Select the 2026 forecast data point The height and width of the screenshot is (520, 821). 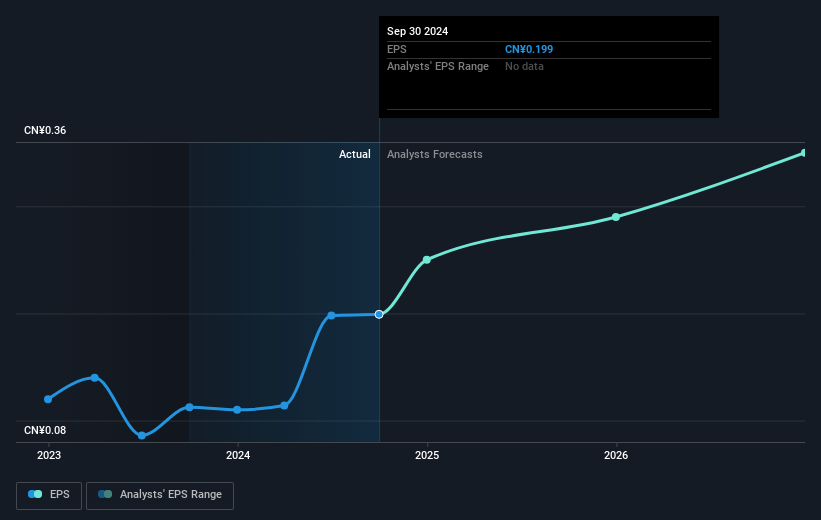(616, 217)
